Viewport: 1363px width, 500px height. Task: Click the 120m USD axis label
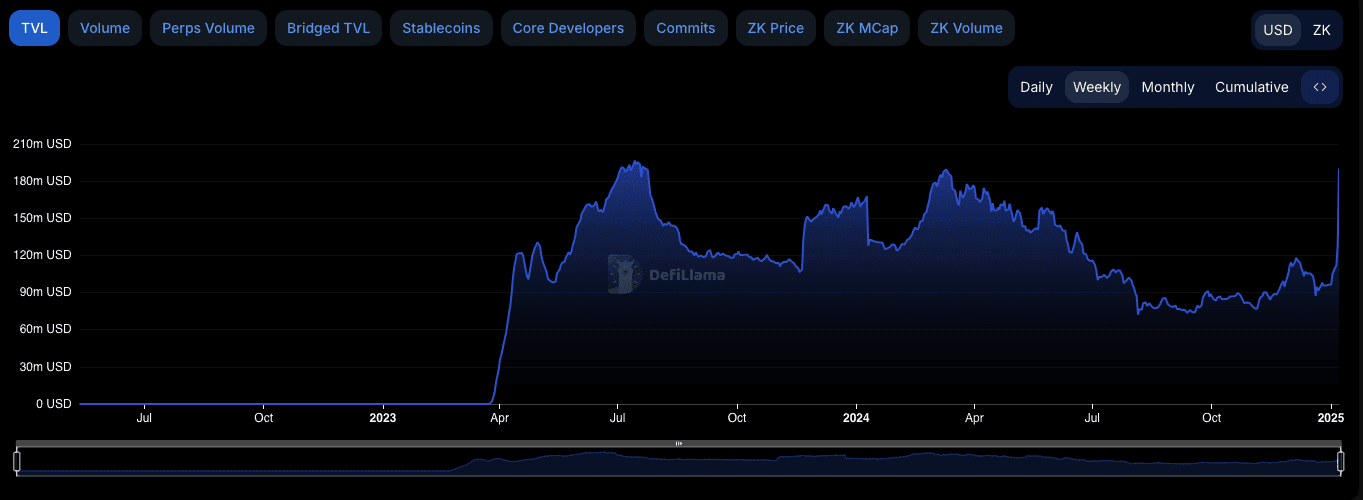pyautogui.click(x=42, y=255)
